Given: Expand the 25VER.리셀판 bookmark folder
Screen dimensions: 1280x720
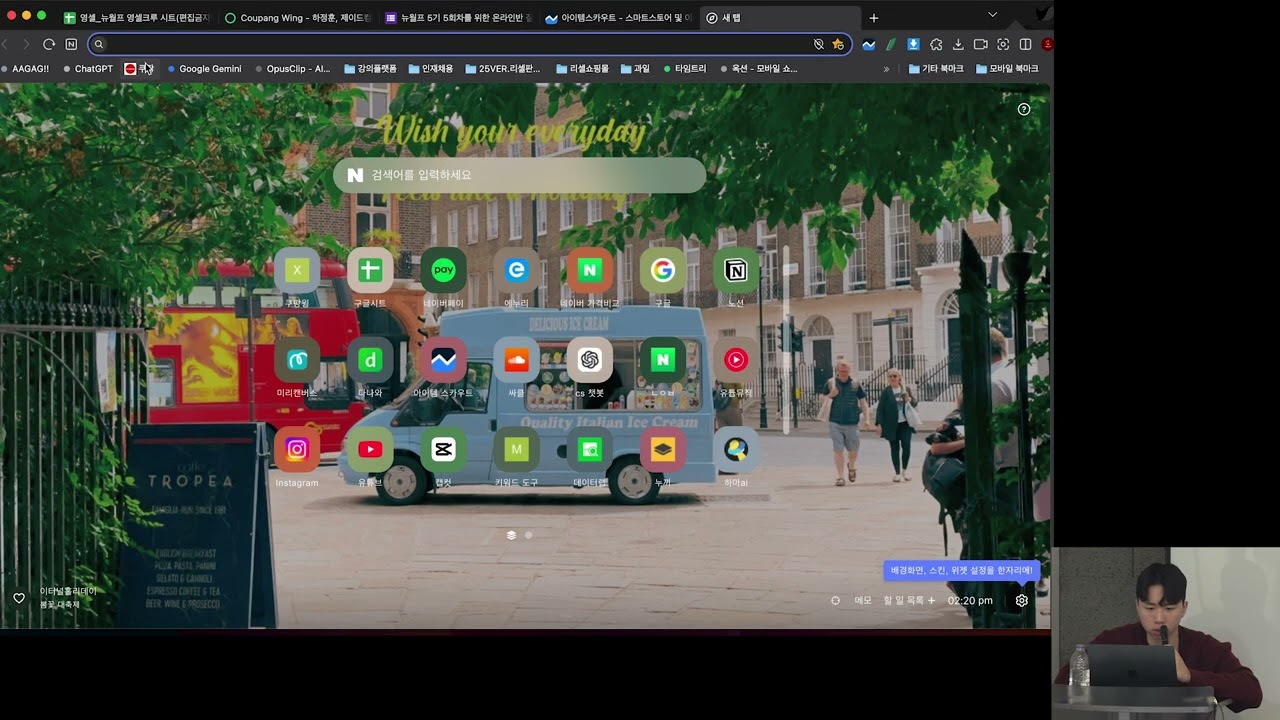Looking at the screenshot, I should [502, 69].
